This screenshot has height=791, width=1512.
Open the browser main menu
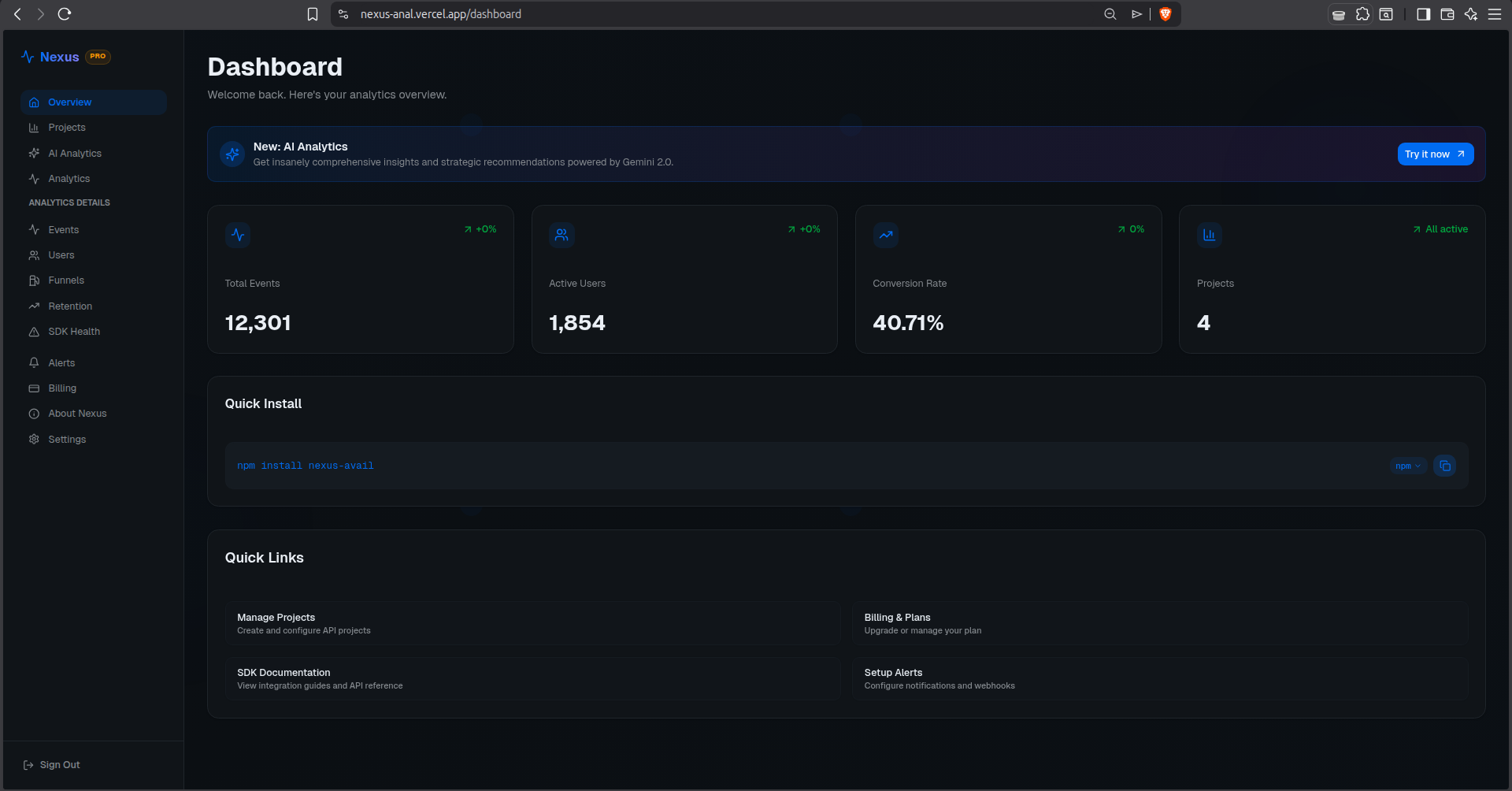(x=1495, y=14)
